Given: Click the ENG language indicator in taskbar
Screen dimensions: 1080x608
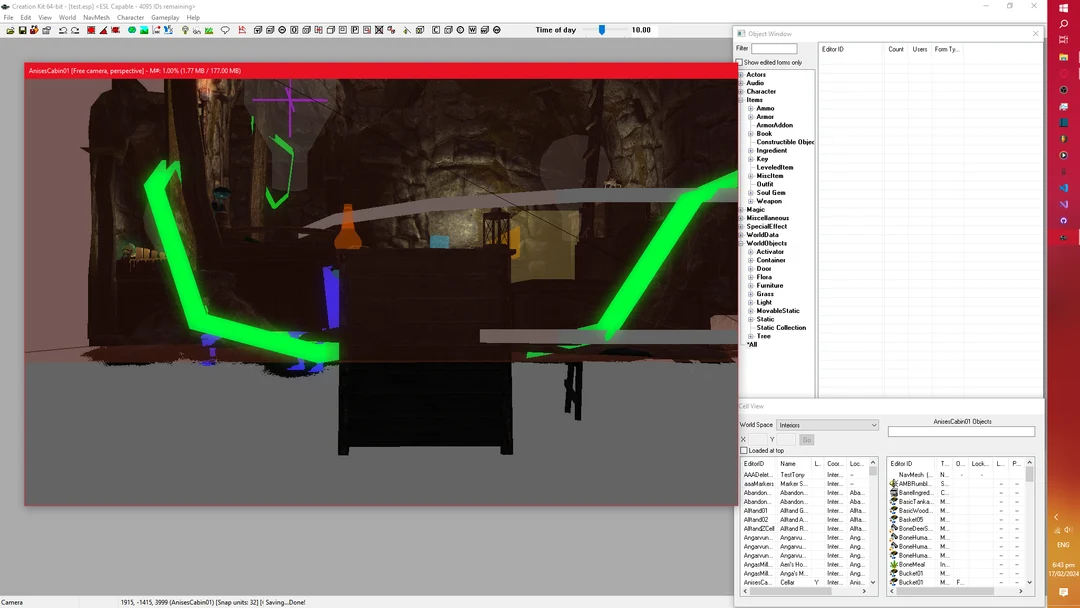Looking at the screenshot, I should click(1063, 545).
